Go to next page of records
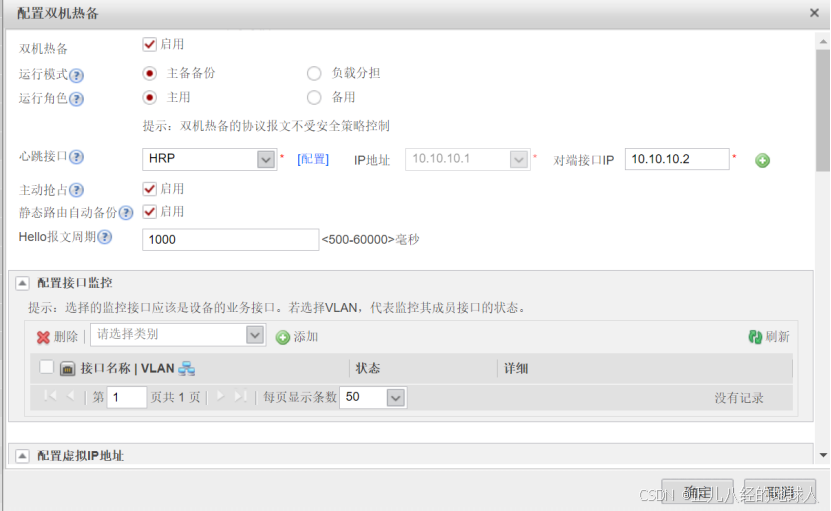The height and width of the screenshot is (511, 831). point(220,397)
